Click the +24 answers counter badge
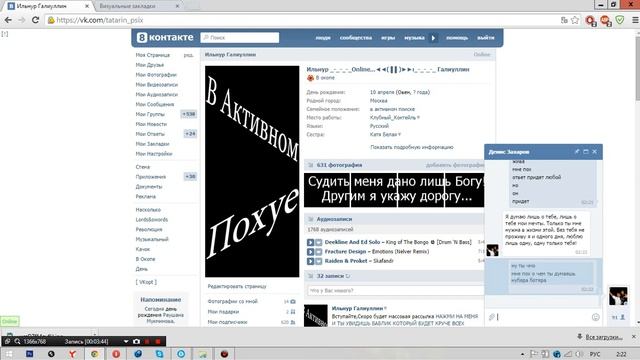This screenshot has height=360, width=640. click(x=190, y=134)
